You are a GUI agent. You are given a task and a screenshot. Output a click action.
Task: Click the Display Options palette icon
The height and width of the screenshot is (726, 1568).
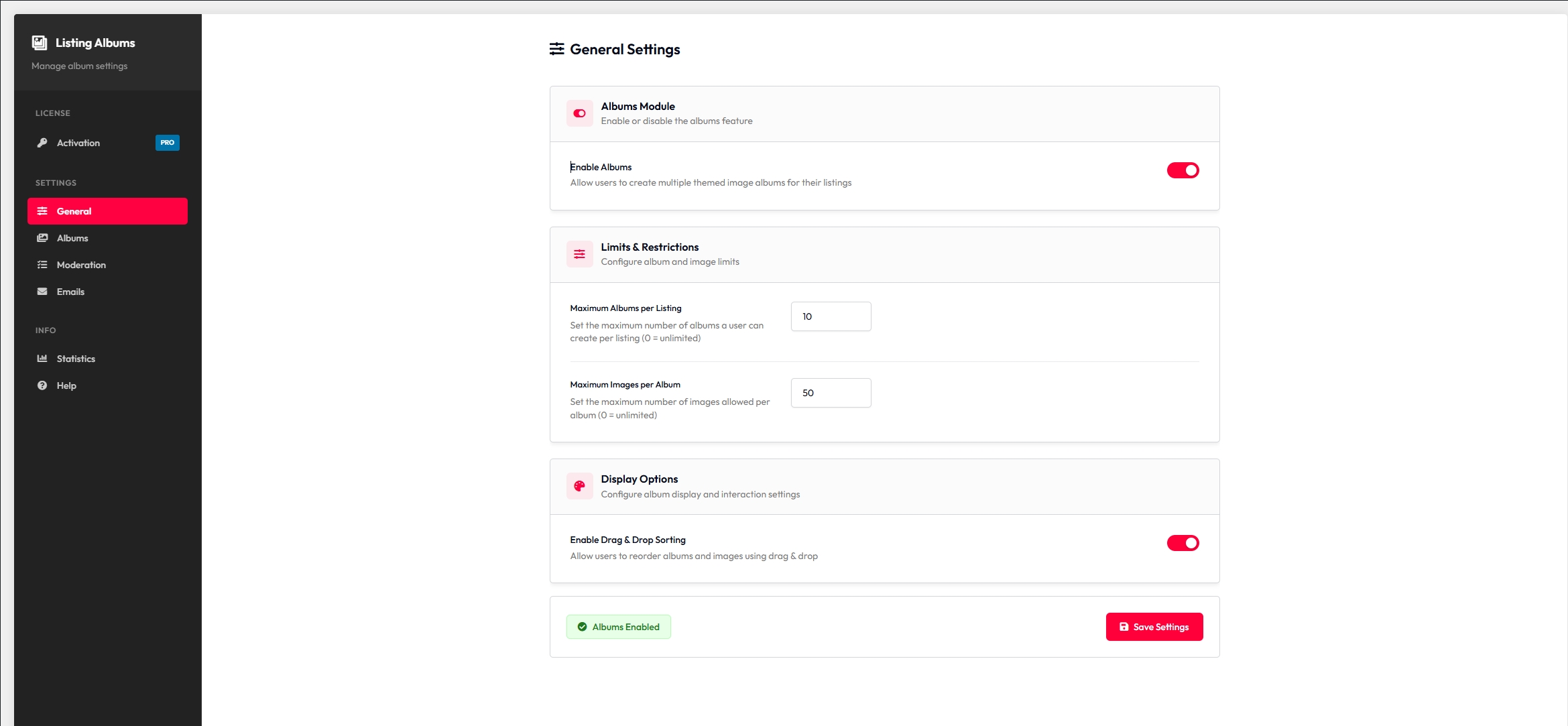point(579,486)
